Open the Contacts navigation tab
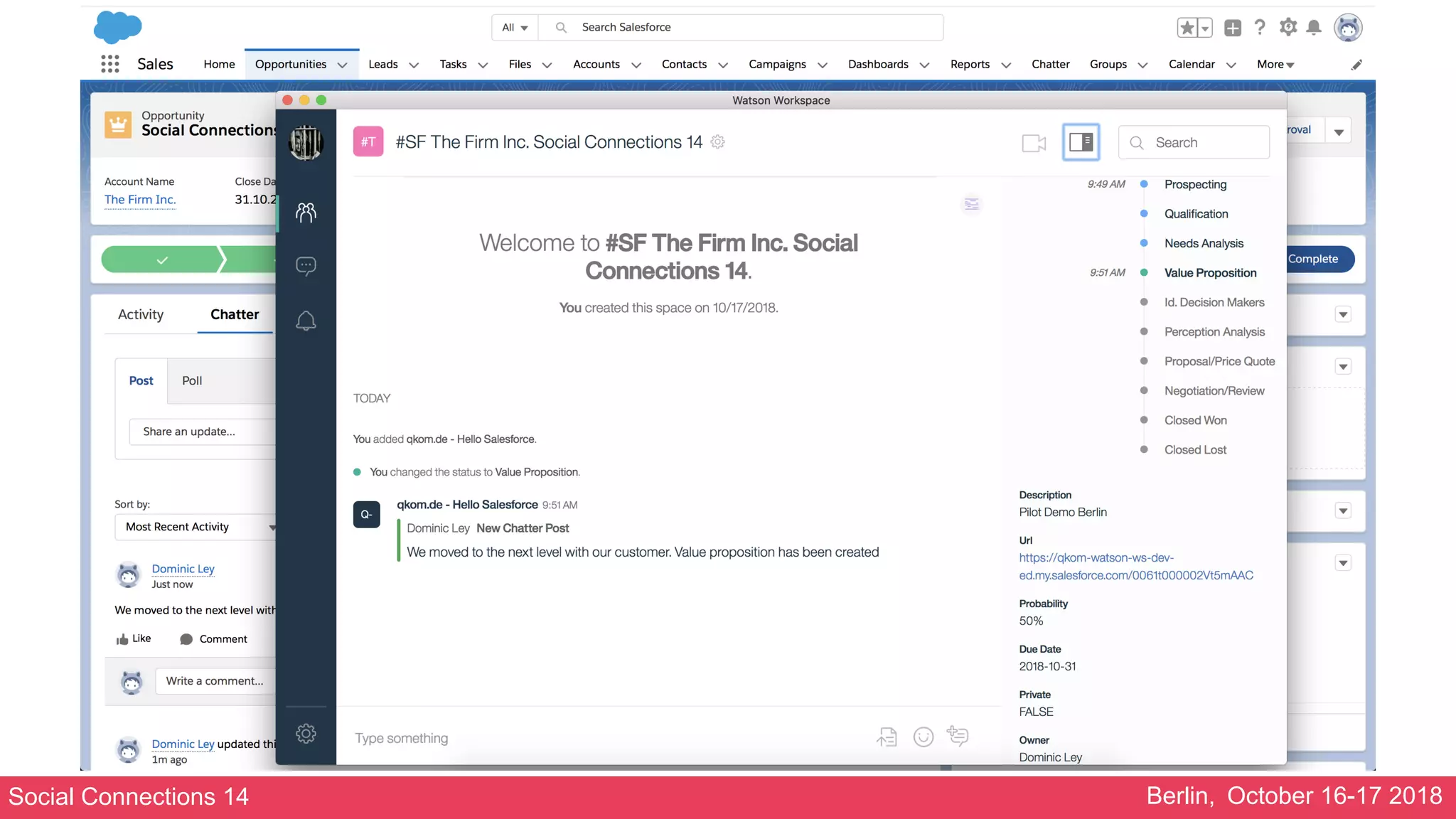 coord(684,64)
